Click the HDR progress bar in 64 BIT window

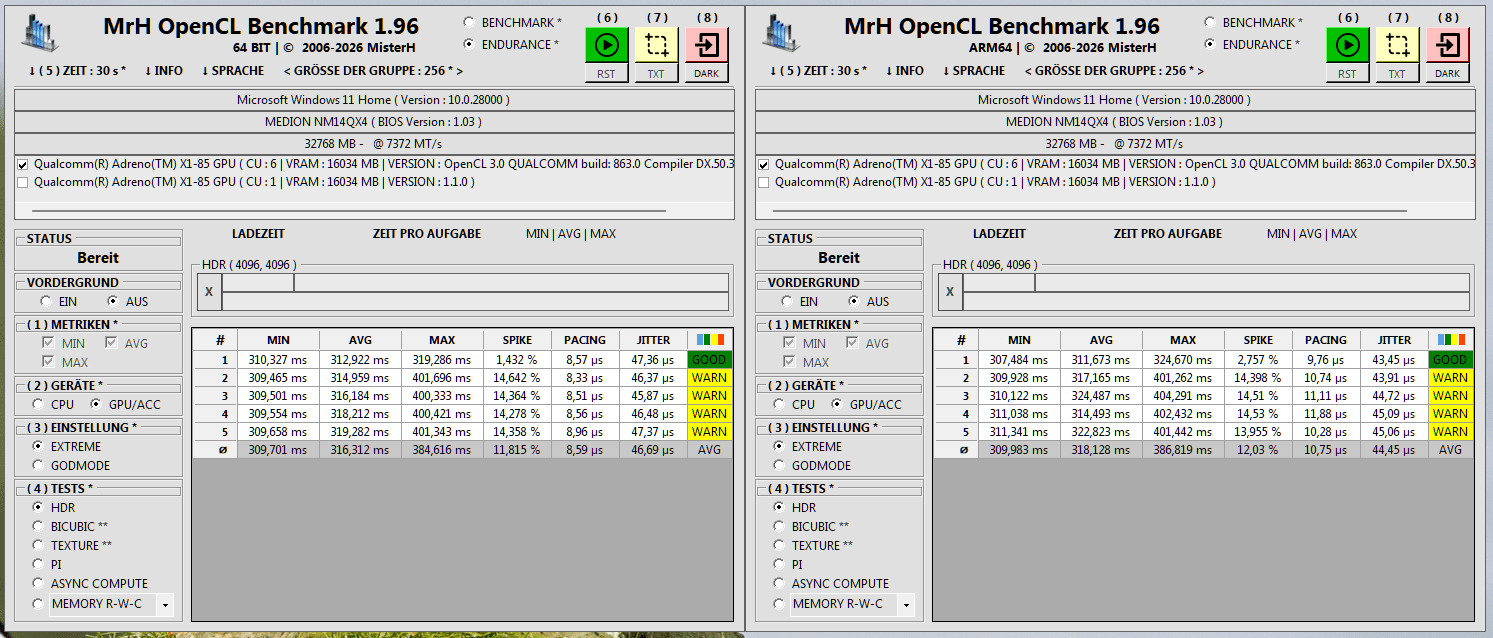475,292
